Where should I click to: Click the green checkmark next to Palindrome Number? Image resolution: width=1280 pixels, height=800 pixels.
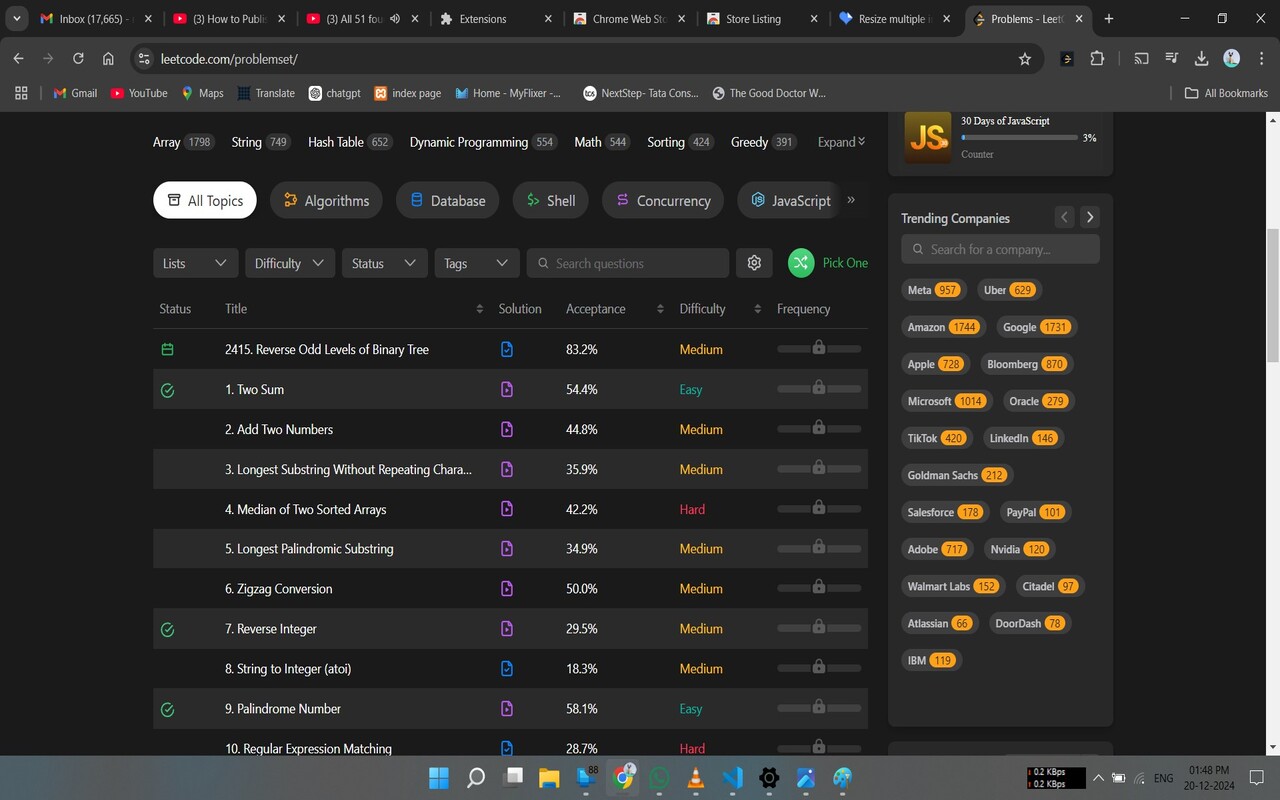point(167,708)
